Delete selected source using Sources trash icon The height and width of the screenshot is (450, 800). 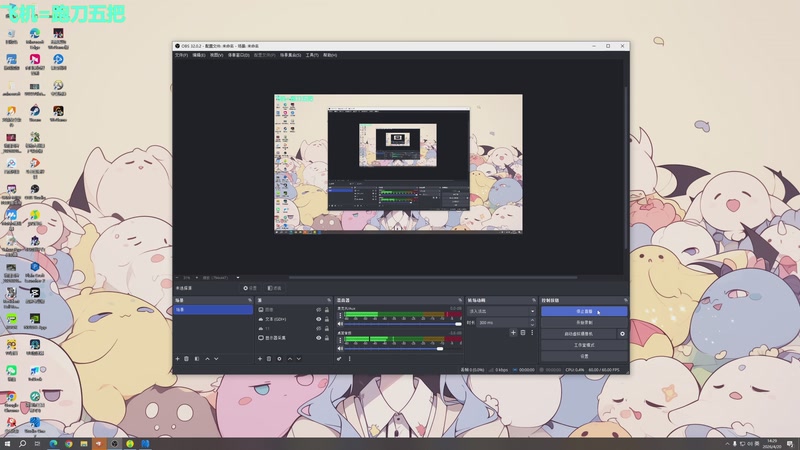click(269, 359)
